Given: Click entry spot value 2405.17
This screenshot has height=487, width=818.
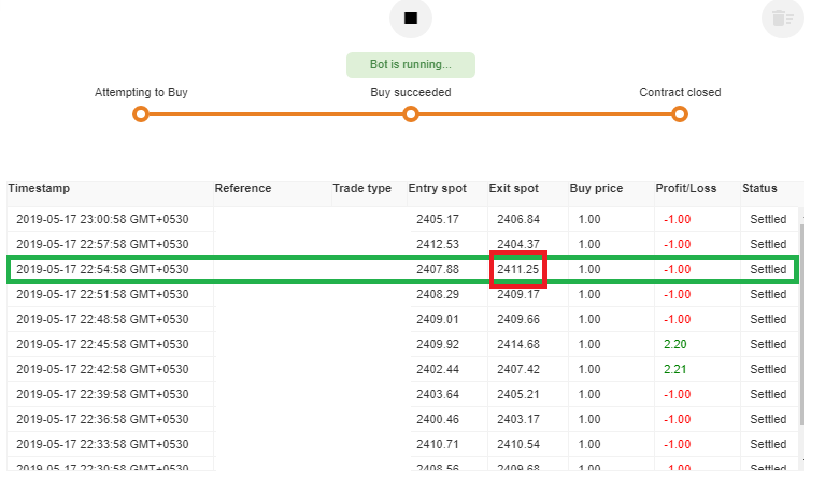Looking at the screenshot, I should (x=437, y=219).
